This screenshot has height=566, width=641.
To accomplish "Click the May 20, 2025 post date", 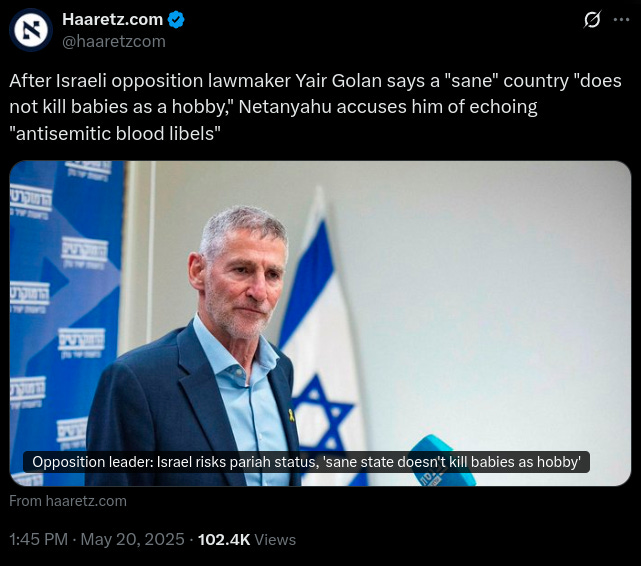I will [x=132, y=539].
